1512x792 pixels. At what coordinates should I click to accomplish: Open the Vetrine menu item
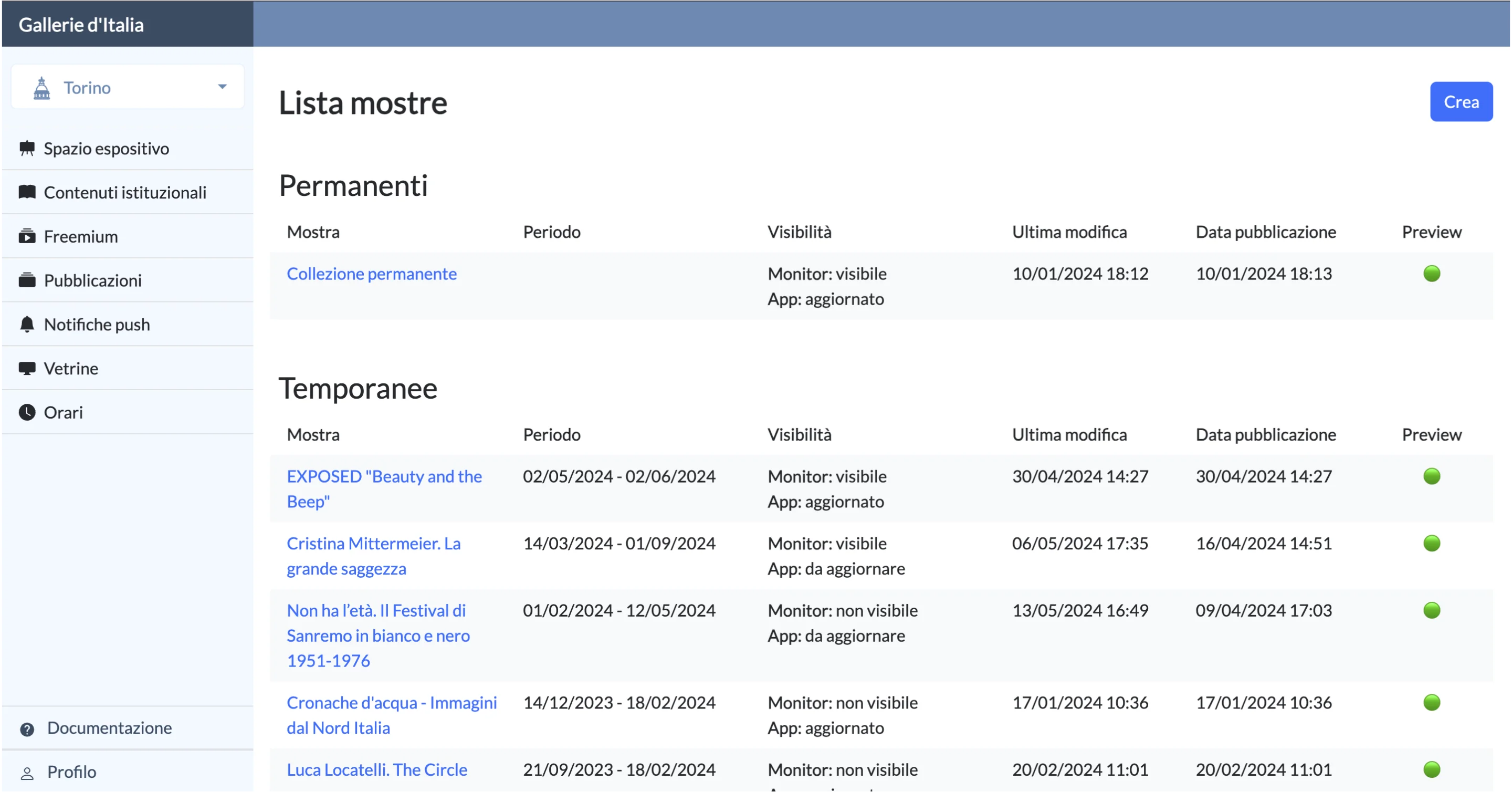click(71, 368)
